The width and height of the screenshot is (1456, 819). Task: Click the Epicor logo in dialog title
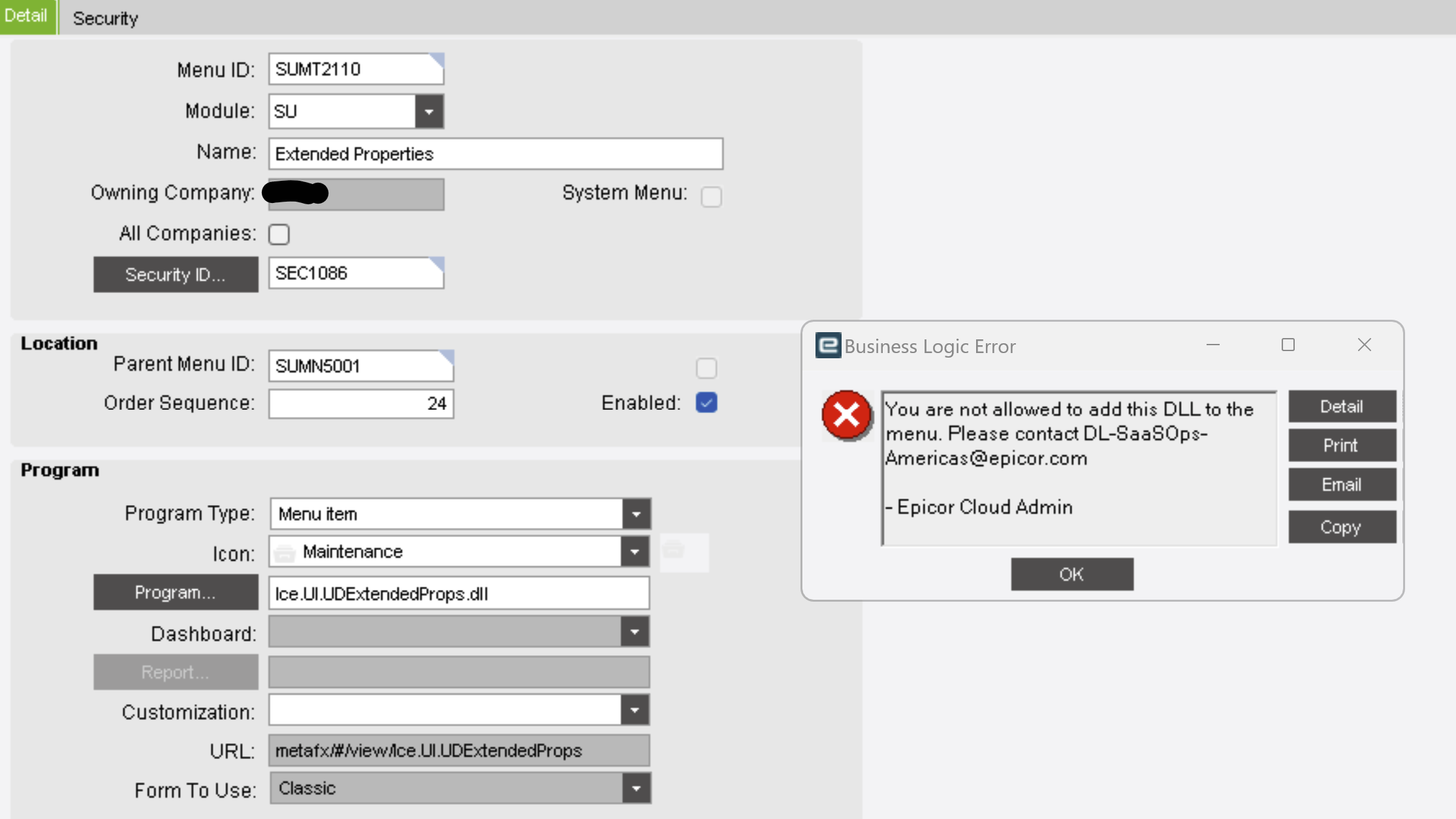[x=828, y=345]
